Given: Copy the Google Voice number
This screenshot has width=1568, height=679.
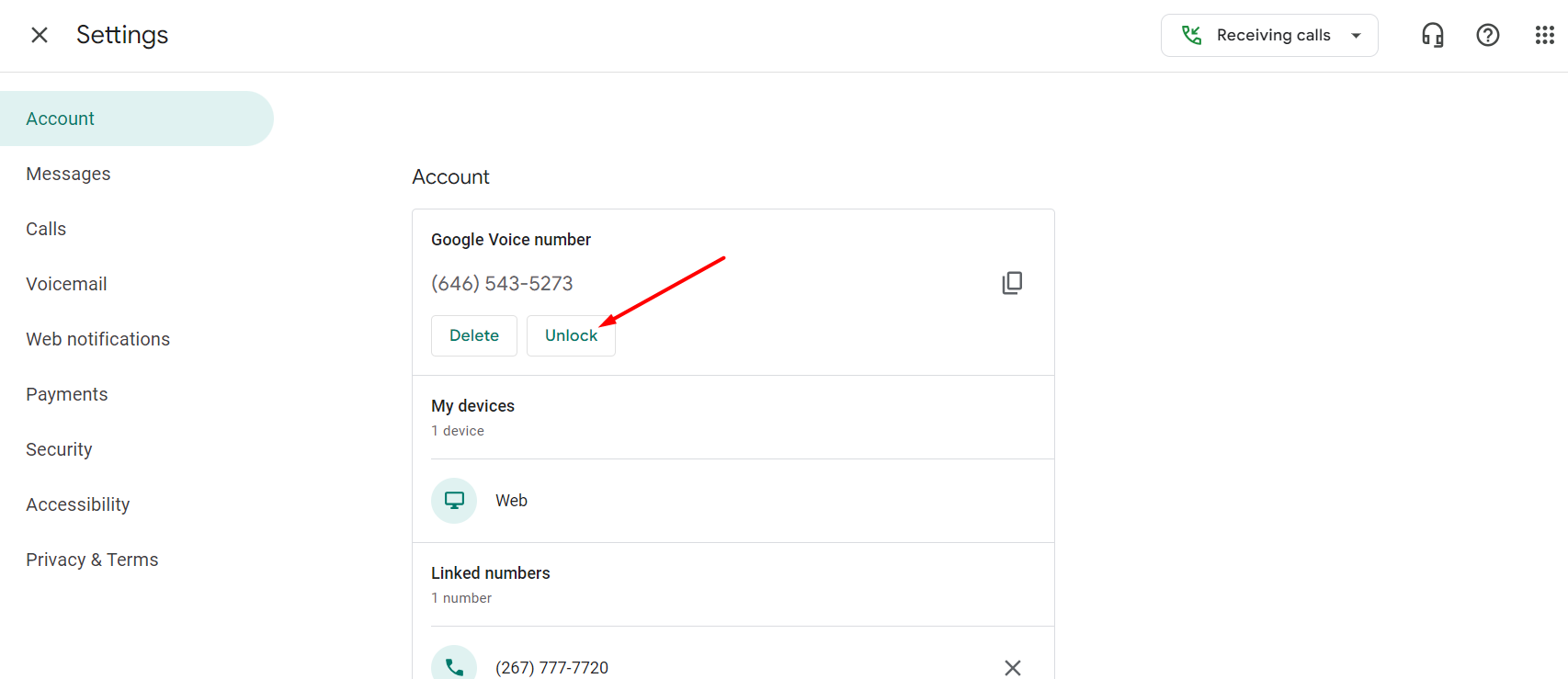Looking at the screenshot, I should [1012, 283].
